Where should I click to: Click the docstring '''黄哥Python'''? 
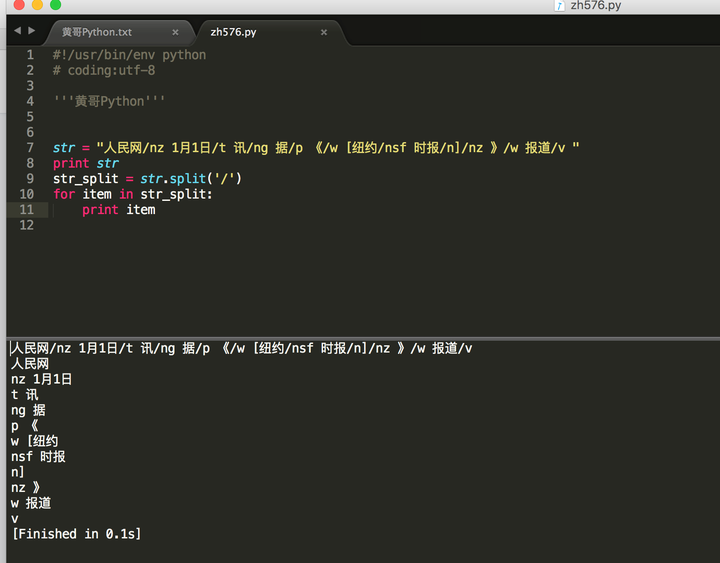click(109, 101)
